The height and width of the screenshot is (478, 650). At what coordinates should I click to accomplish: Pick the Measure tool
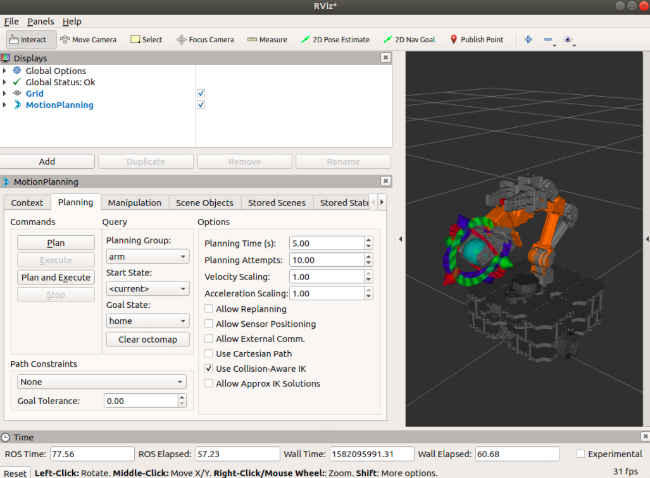[267, 40]
